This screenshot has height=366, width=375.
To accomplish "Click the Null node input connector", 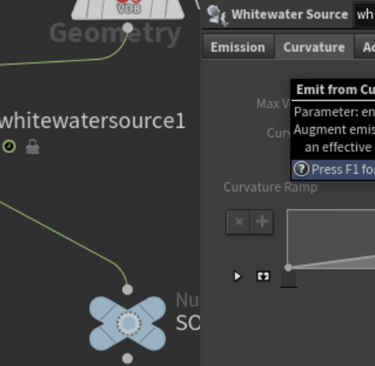I will point(127,290).
